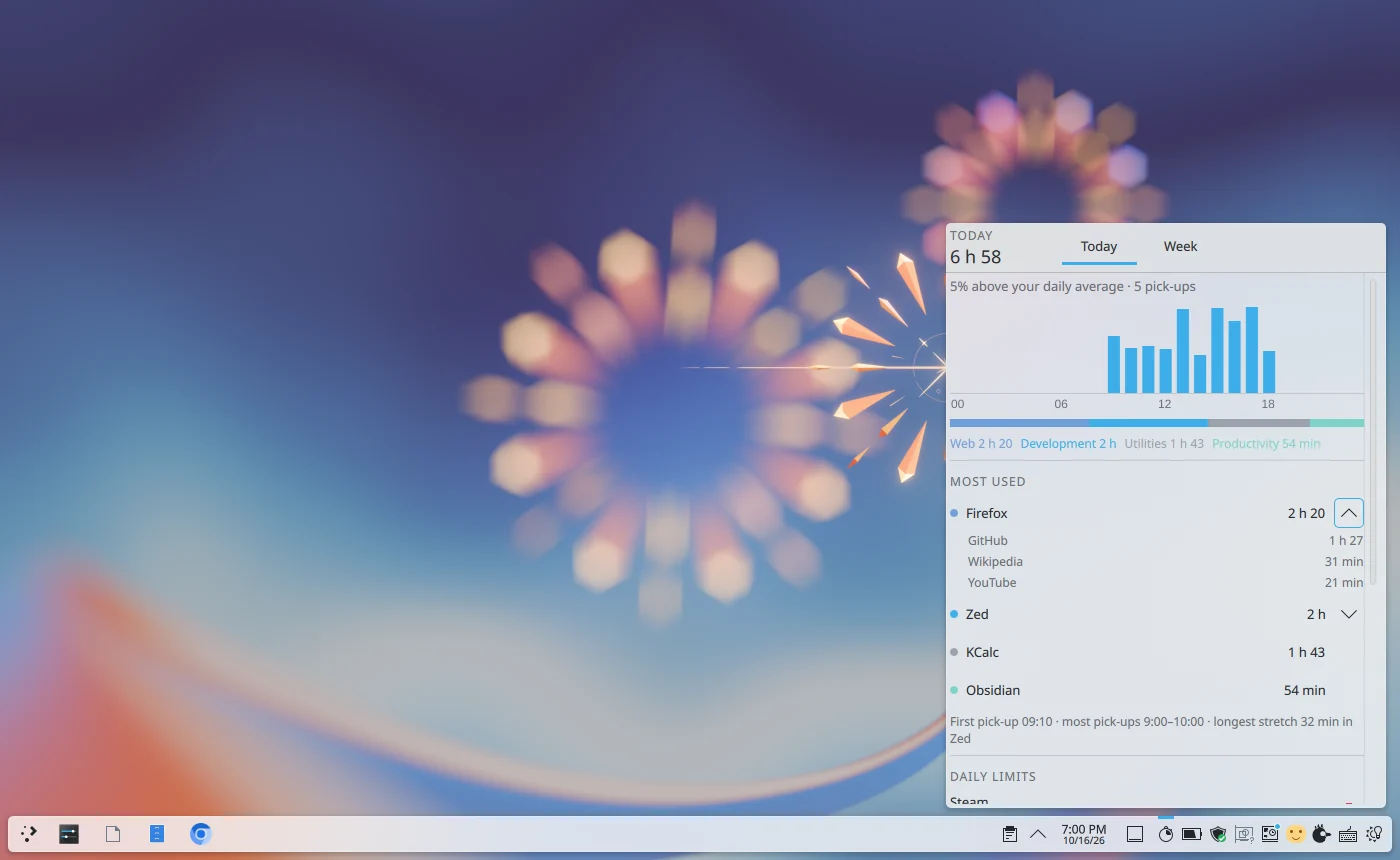
Task: Click the Productivity 54 min label
Action: click(x=1266, y=444)
